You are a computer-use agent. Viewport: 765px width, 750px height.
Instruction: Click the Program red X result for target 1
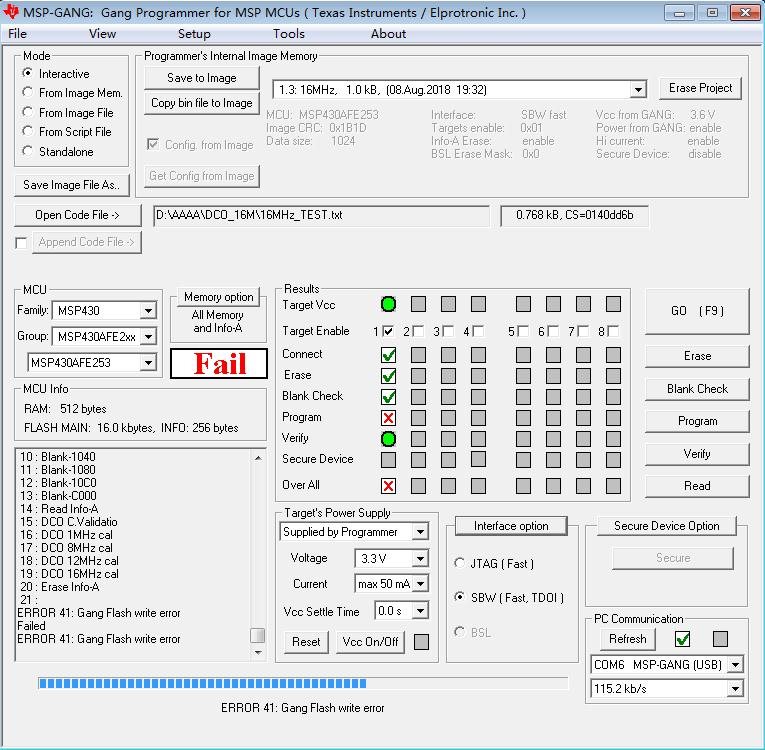[388, 418]
